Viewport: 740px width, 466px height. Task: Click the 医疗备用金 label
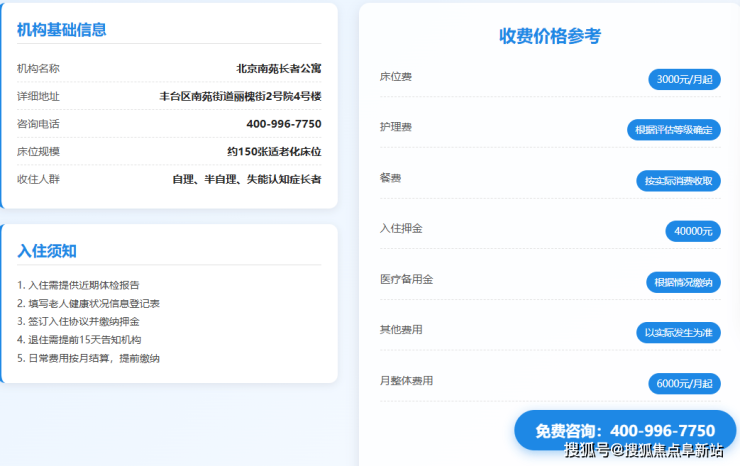coord(406,280)
